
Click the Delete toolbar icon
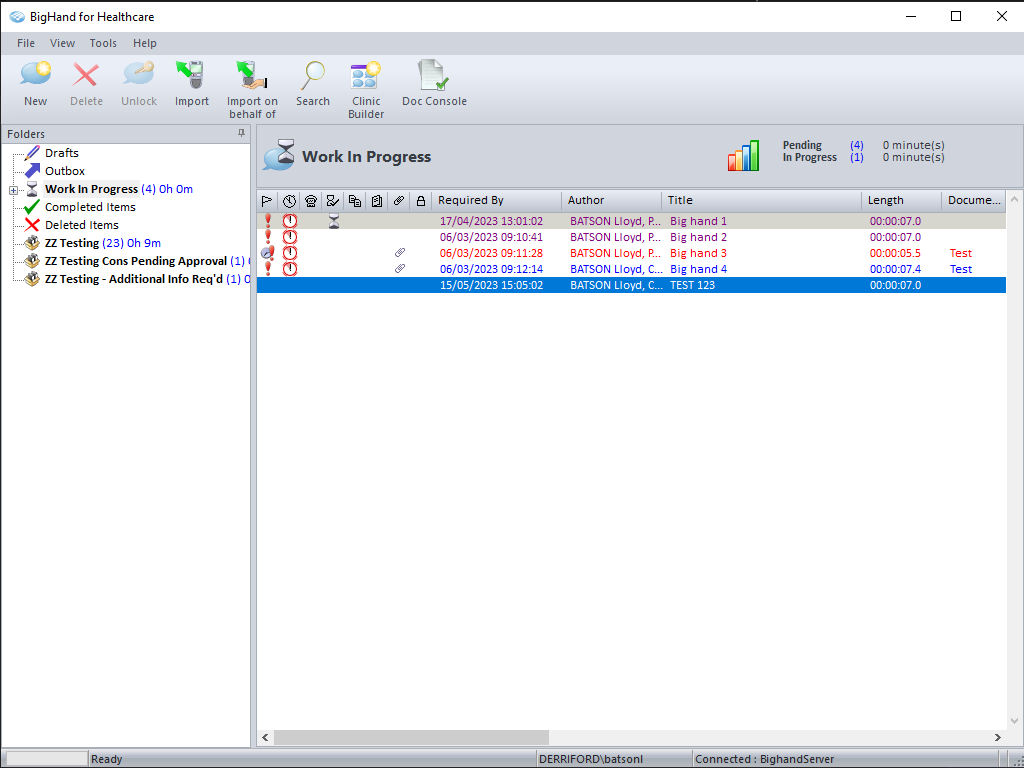[x=86, y=75]
